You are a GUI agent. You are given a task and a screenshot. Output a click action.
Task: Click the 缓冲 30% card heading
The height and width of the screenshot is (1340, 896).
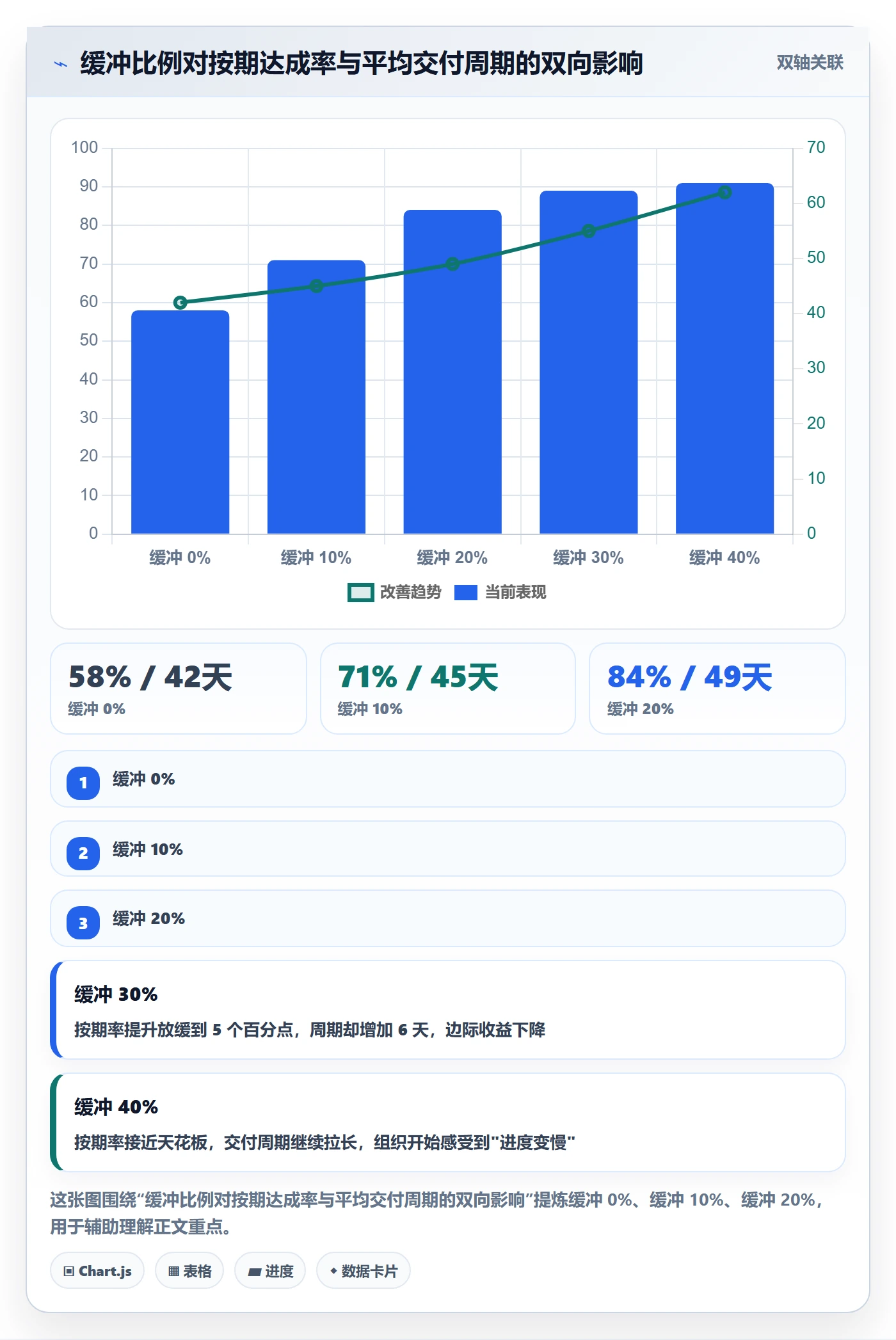click(x=116, y=994)
